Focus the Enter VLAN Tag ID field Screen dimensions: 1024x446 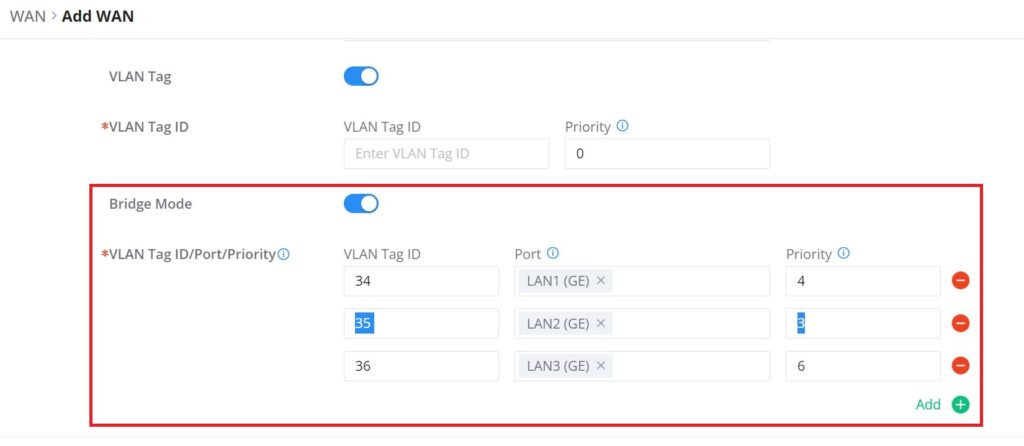pos(447,154)
